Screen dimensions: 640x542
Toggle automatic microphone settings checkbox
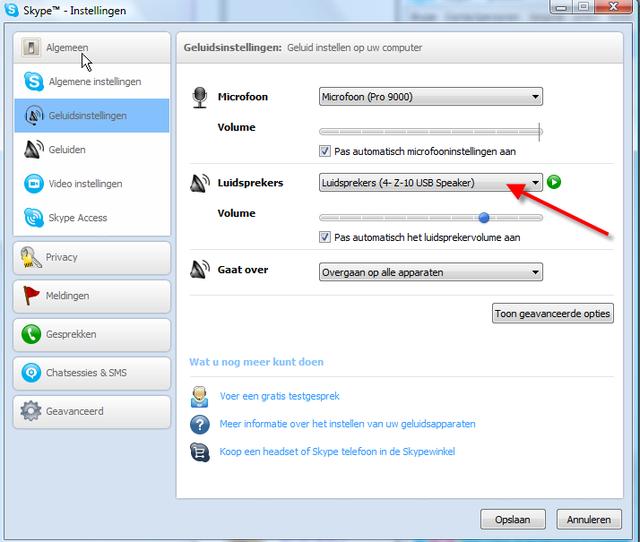(x=325, y=151)
